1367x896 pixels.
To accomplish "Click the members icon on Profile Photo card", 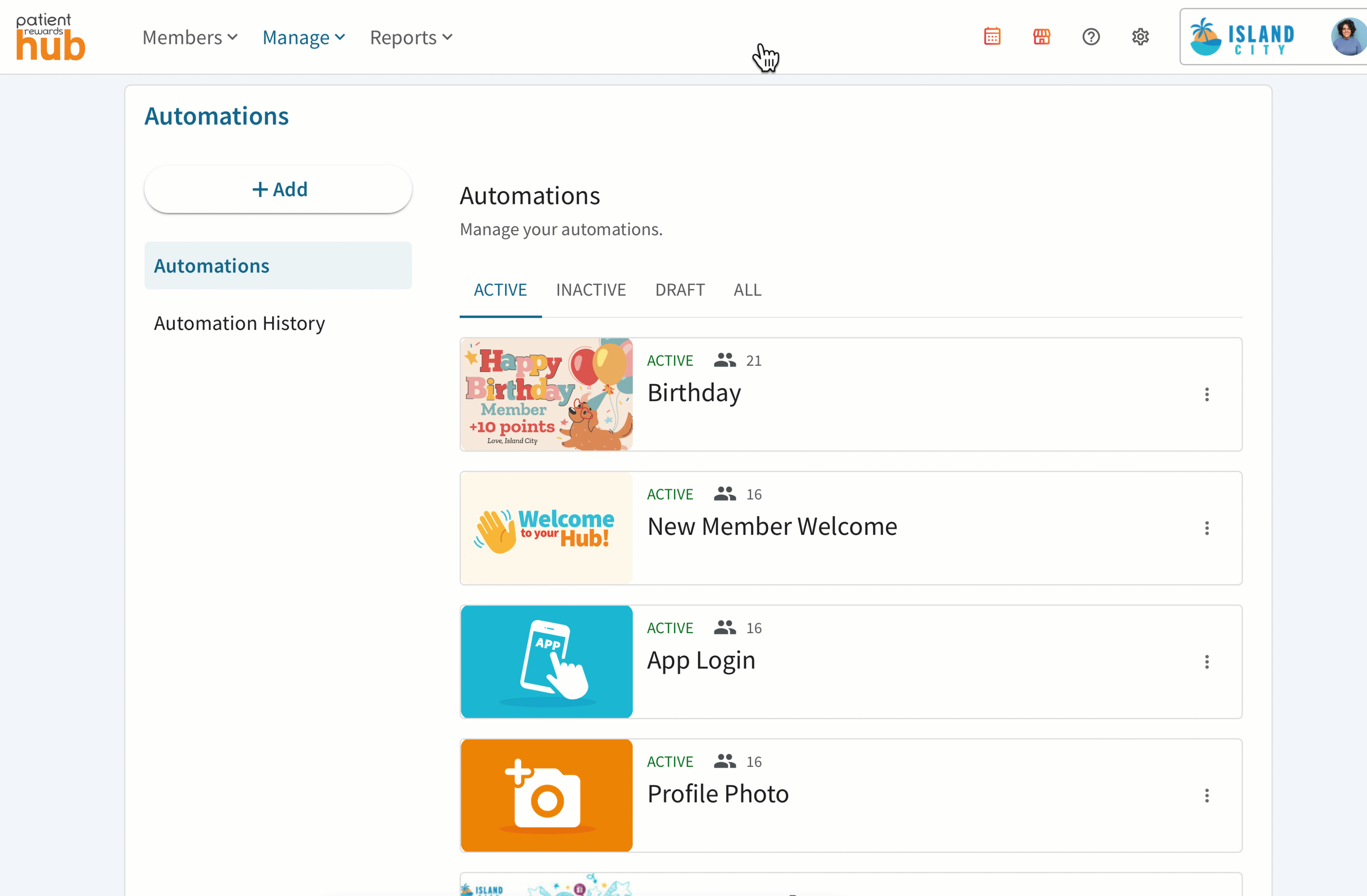I will click(x=725, y=761).
